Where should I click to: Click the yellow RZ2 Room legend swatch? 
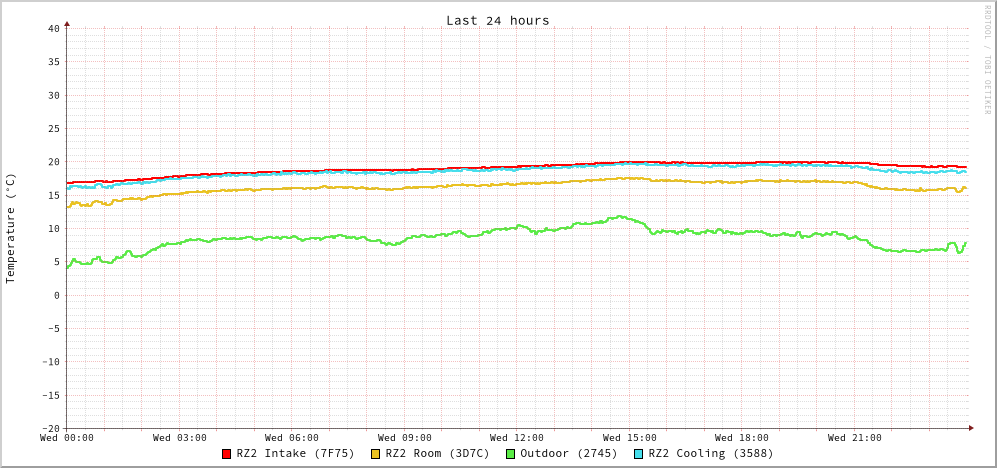[x=376, y=454]
